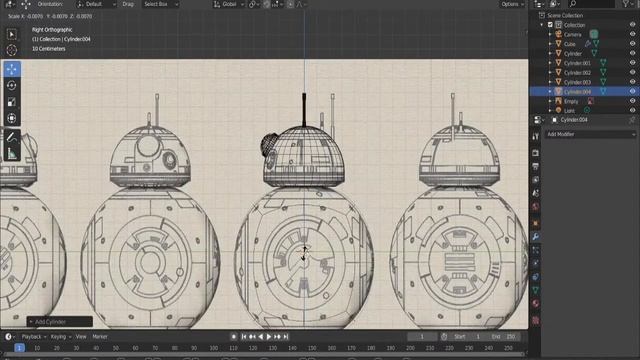The height and width of the screenshot is (360, 640).
Task: Open the Options dropdown in viewport header
Action: coord(512,4)
